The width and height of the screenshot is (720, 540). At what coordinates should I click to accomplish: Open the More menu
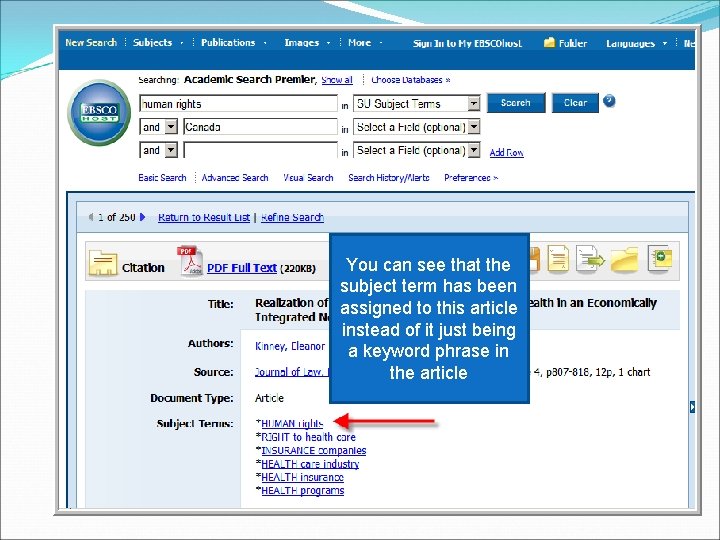359,43
